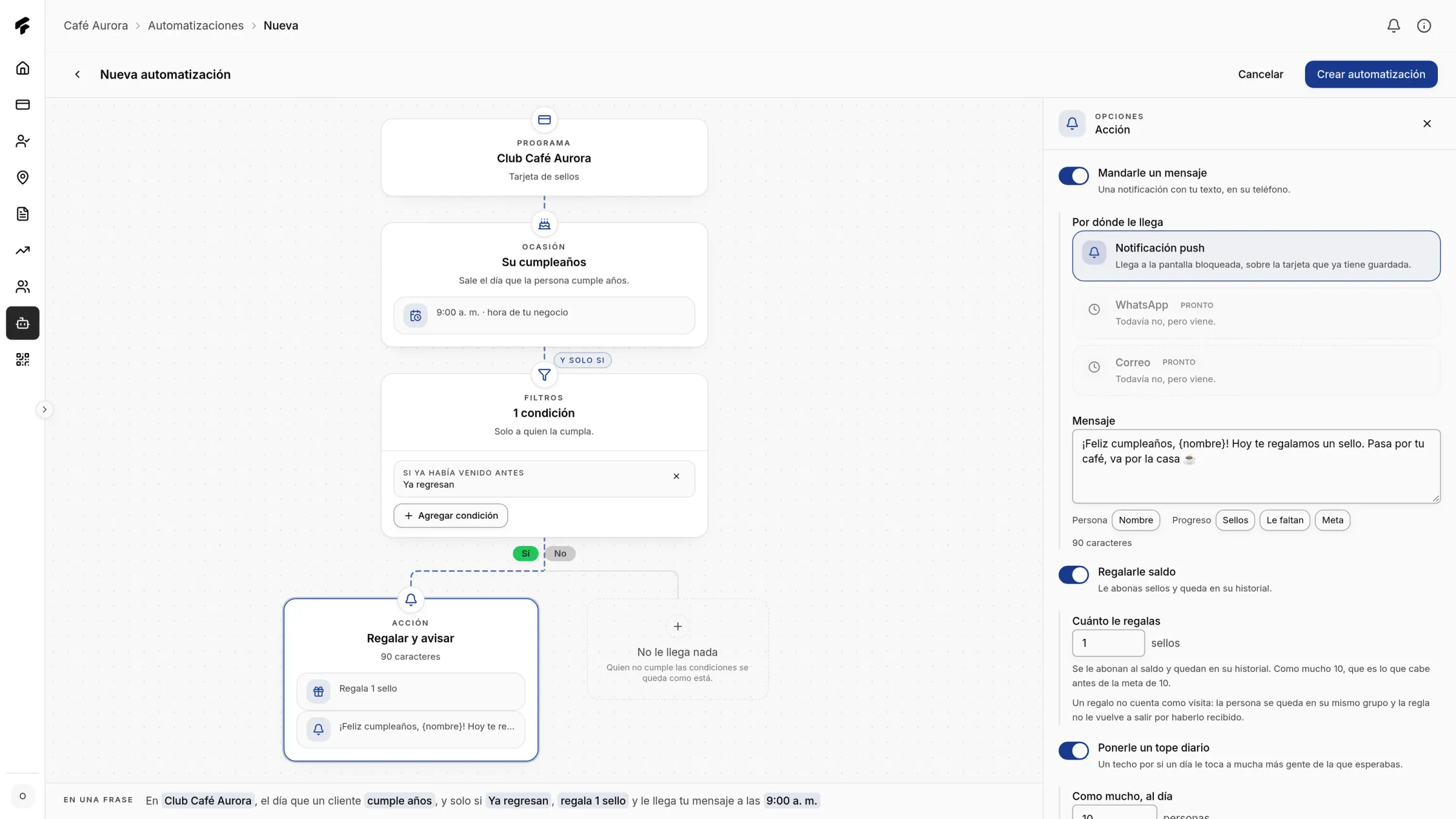Open the document icon in sidebar
This screenshot has width=1456, height=819.
22,214
